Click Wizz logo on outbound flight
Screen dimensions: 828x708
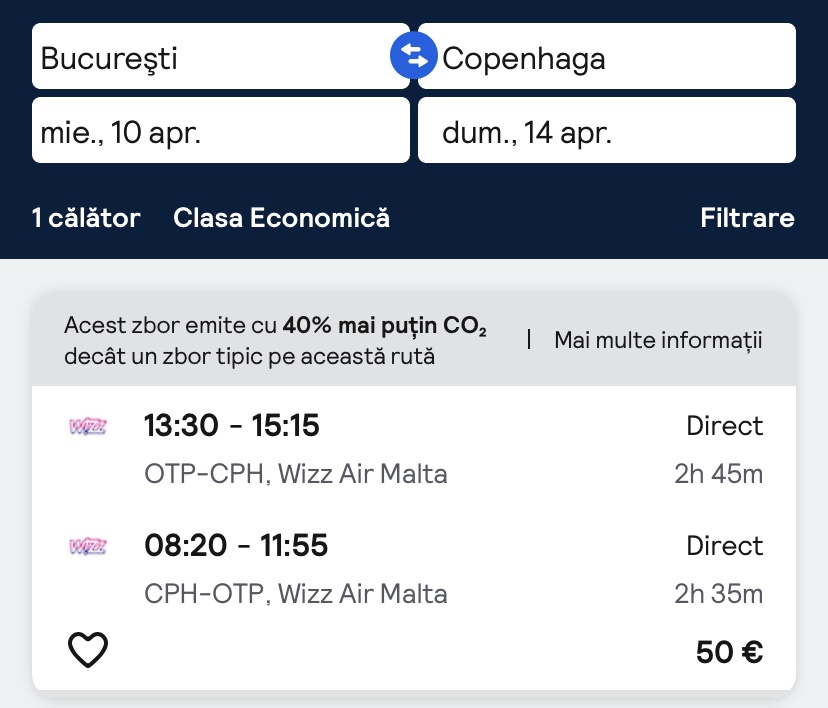click(88, 426)
